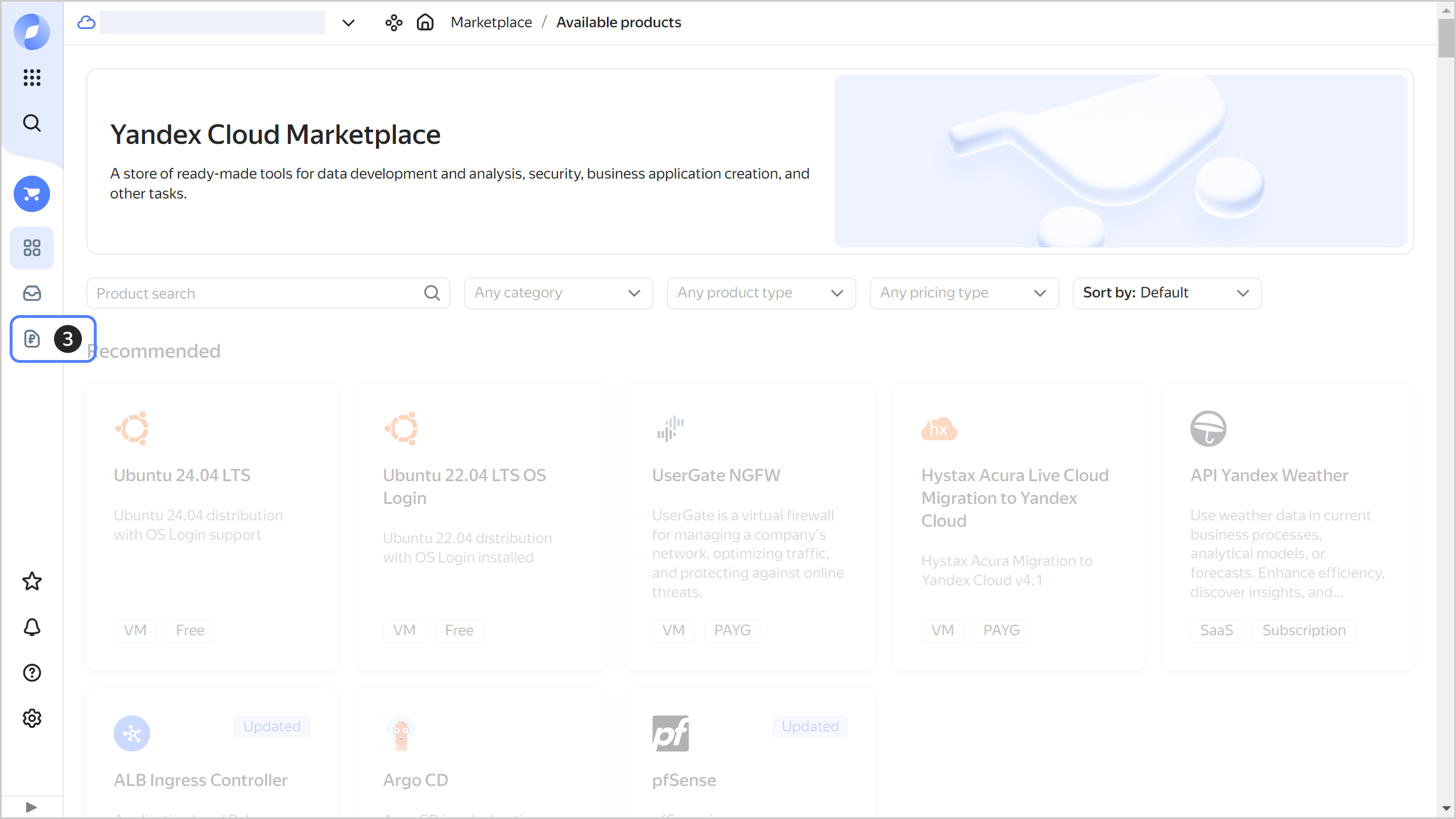Open the Any product type dropdown
Viewport: 1456px width, 819px height.
761,293
